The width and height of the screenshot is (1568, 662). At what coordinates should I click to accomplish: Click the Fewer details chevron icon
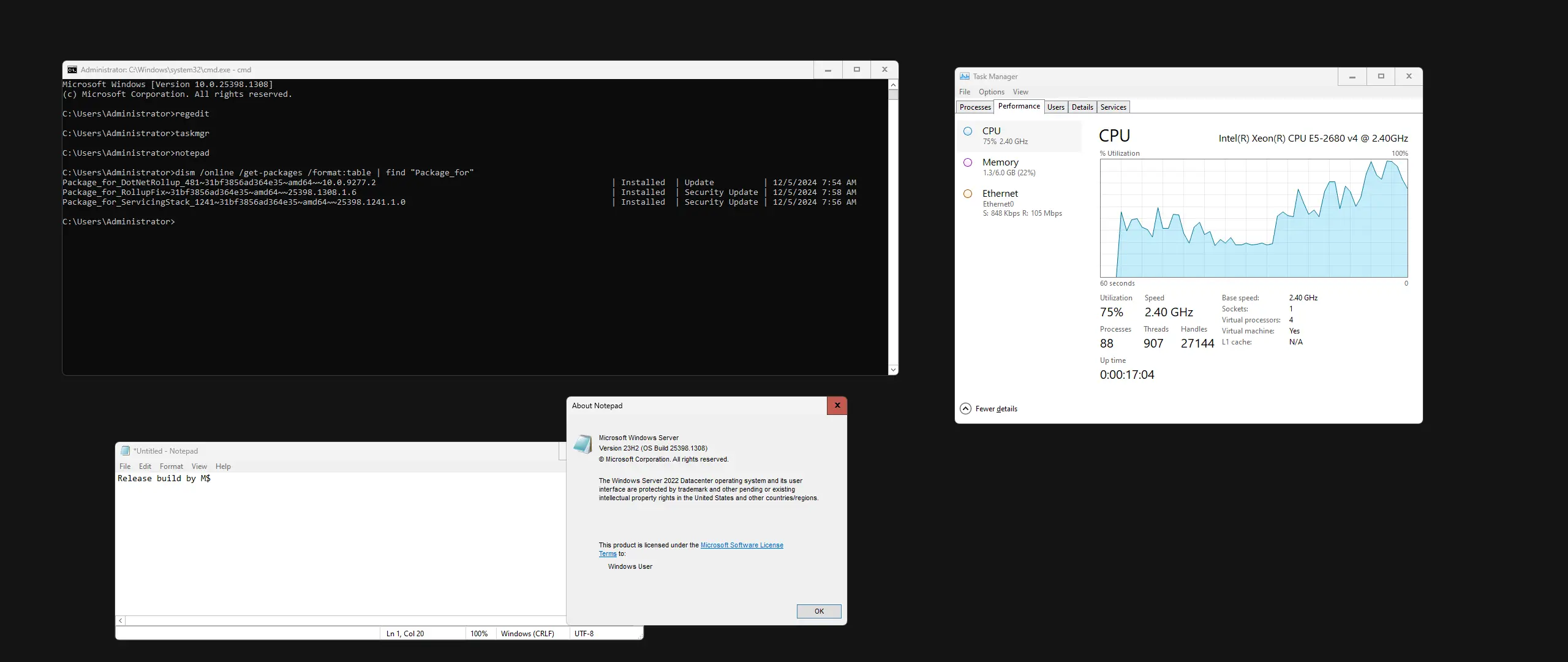coord(965,409)
